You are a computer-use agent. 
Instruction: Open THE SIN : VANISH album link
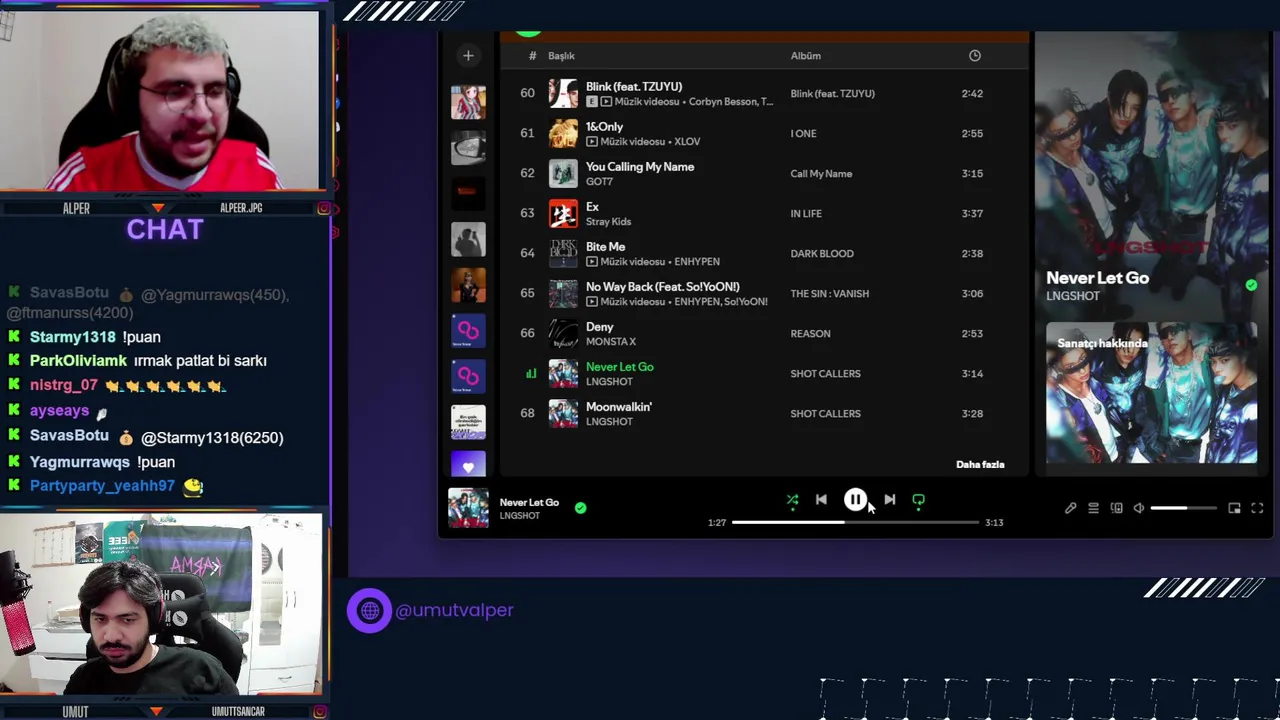829,294
